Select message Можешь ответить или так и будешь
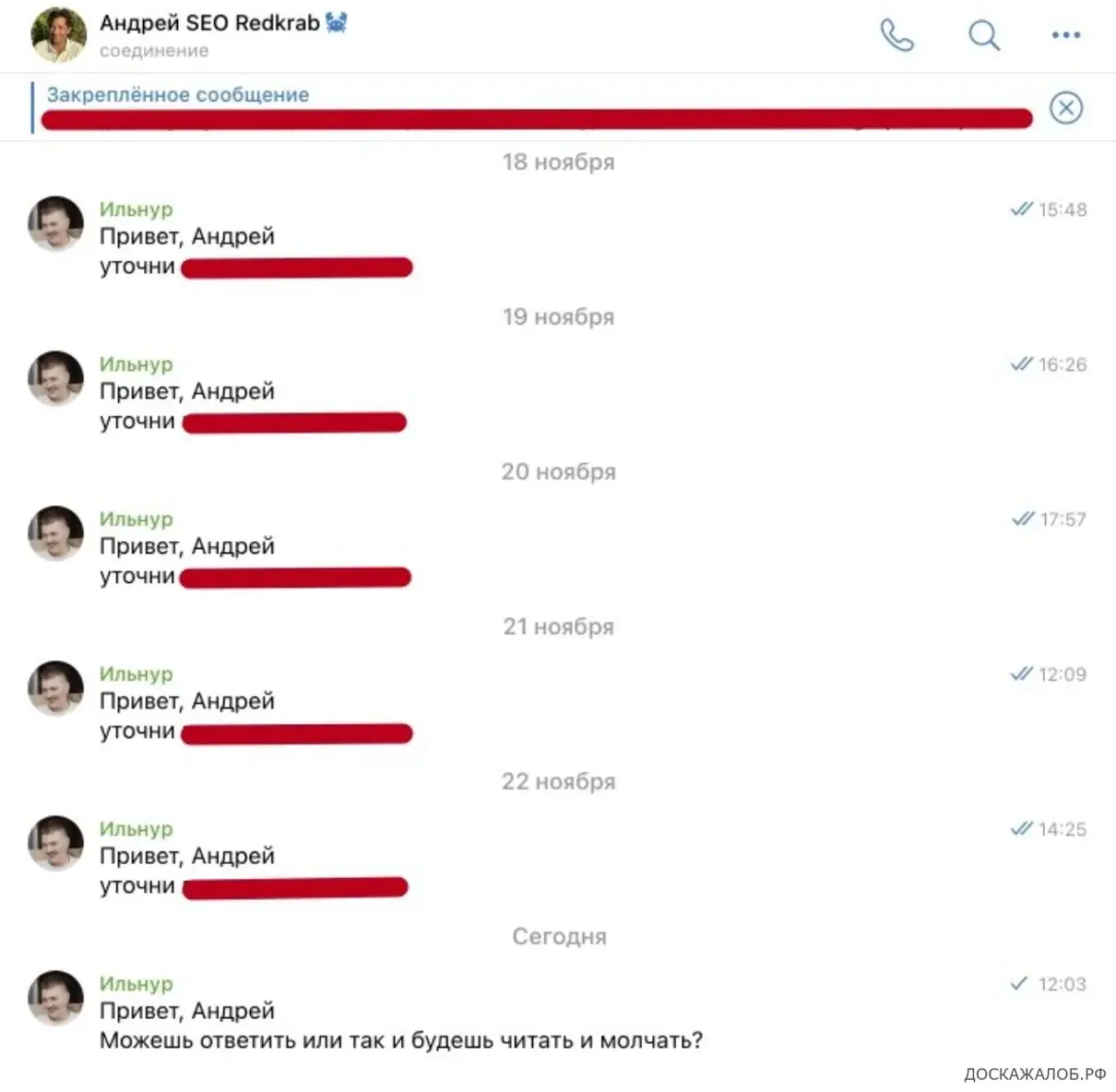The image size is (1116, 1092). pyautogui.click(x=401, y=1040)
